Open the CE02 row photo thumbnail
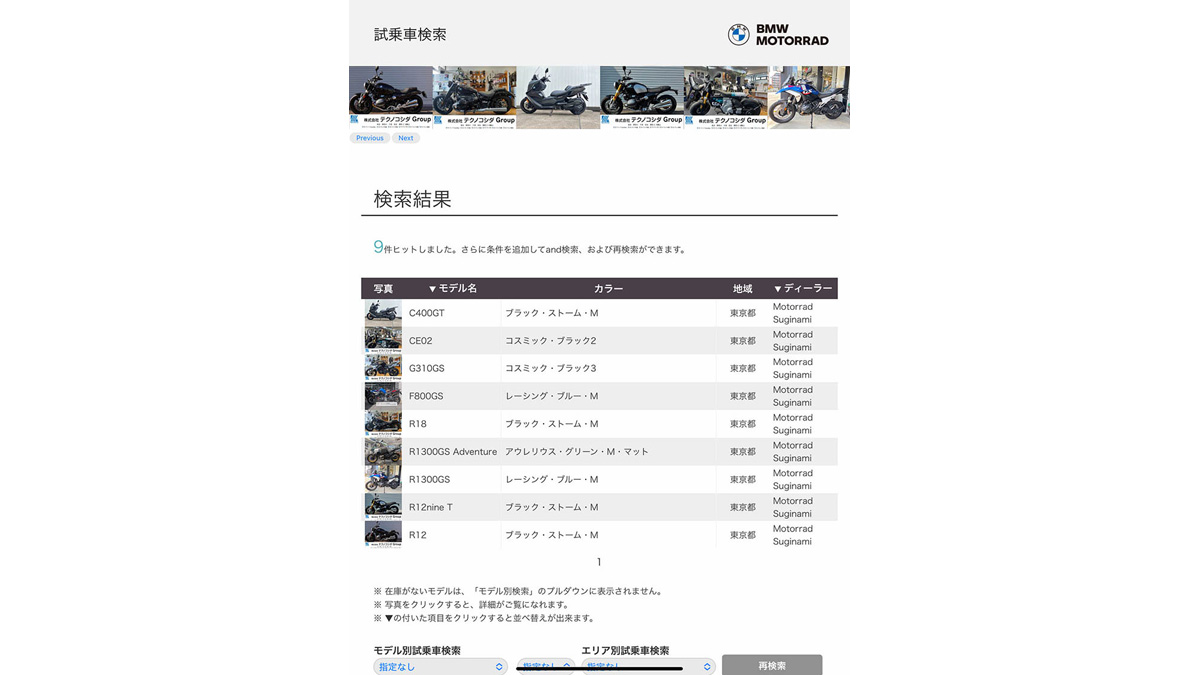This screenshot has width=1200, height=675. [383, 341]
